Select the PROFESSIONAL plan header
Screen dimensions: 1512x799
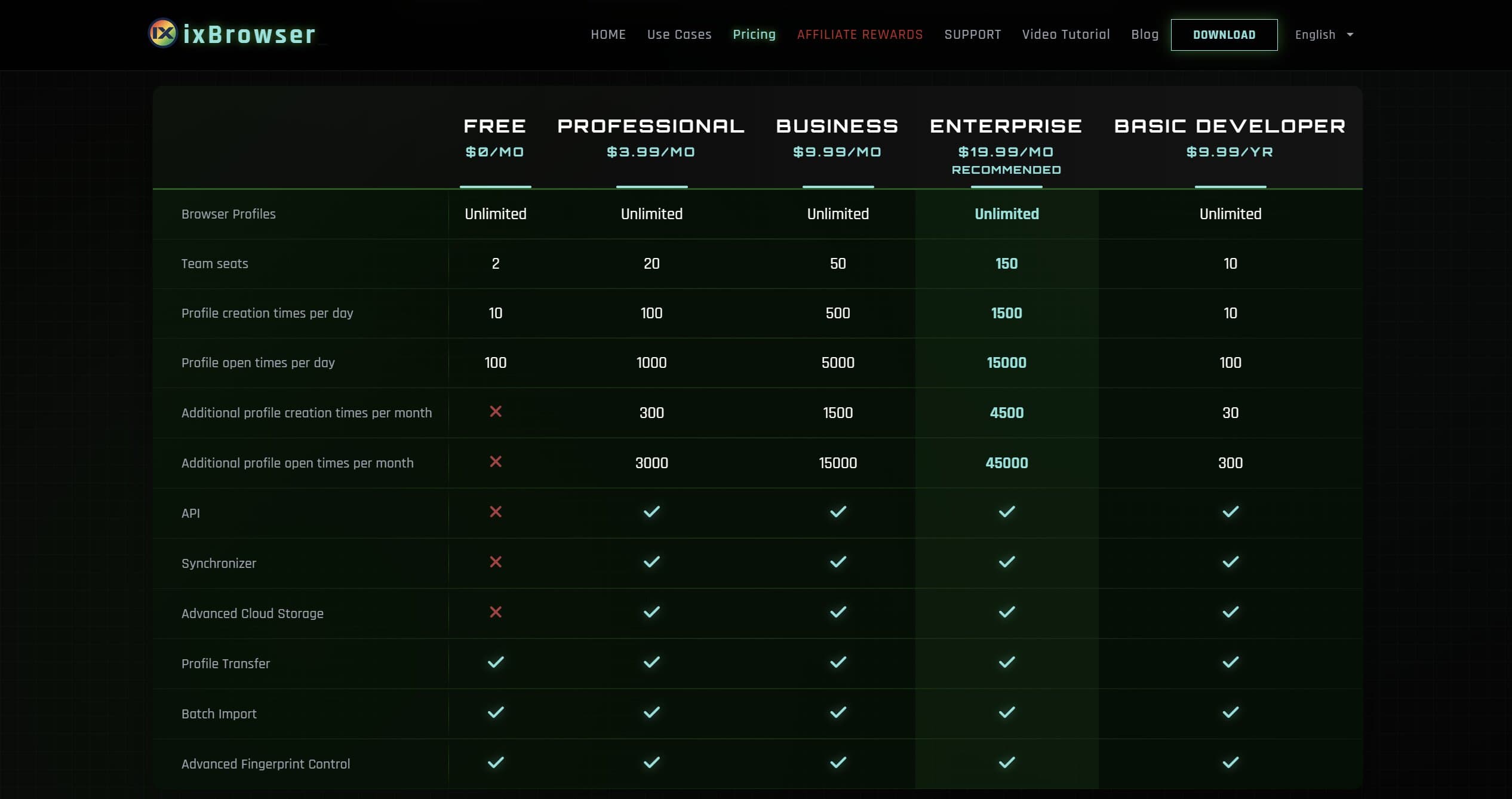651,126
